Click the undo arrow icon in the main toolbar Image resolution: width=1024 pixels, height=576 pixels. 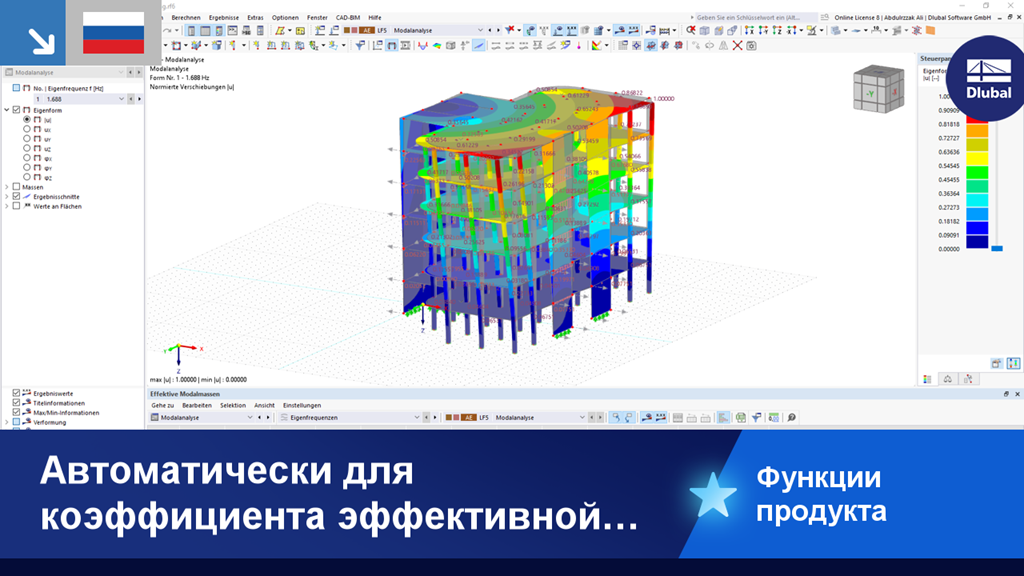pos(165,30)
